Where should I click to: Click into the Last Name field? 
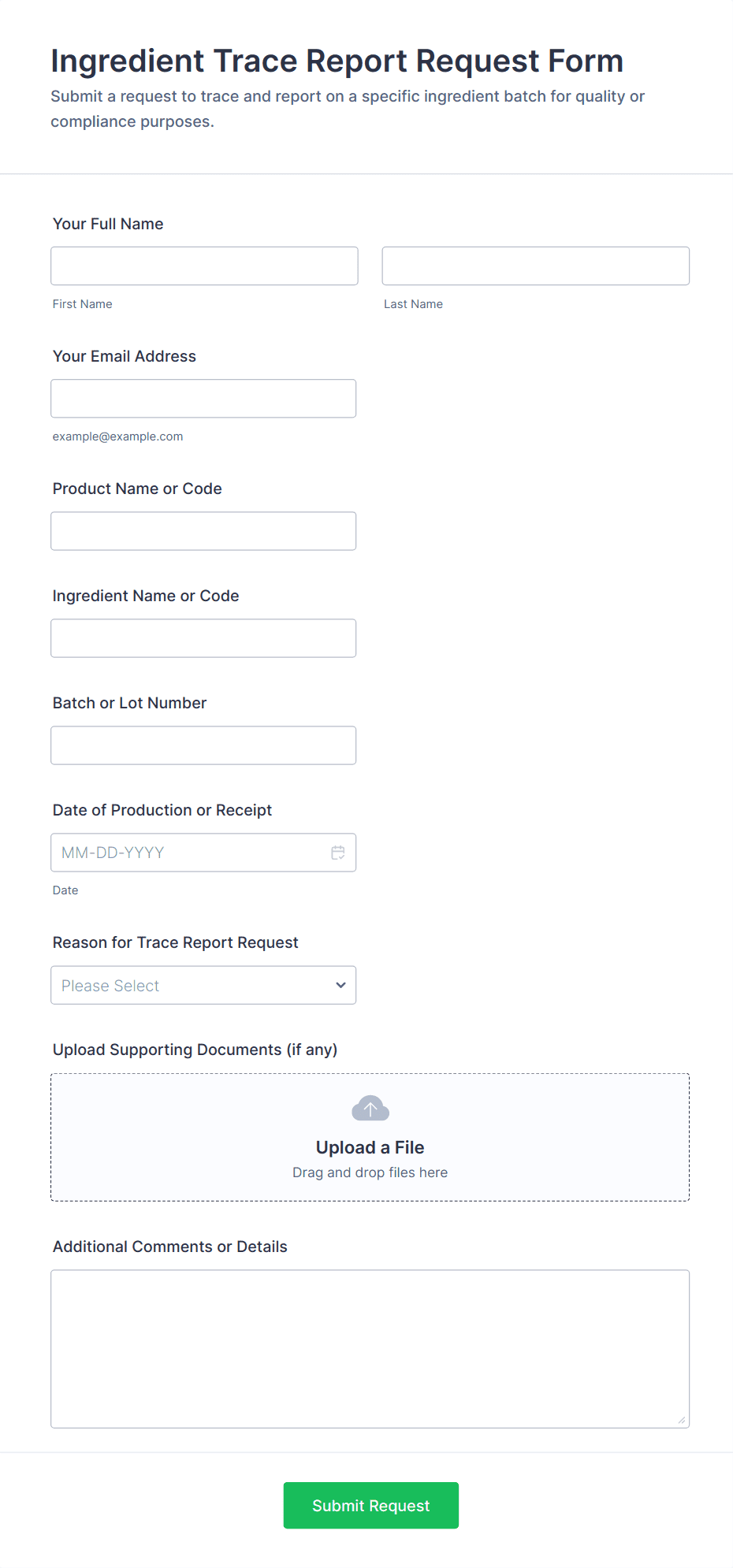click(535, 266)
